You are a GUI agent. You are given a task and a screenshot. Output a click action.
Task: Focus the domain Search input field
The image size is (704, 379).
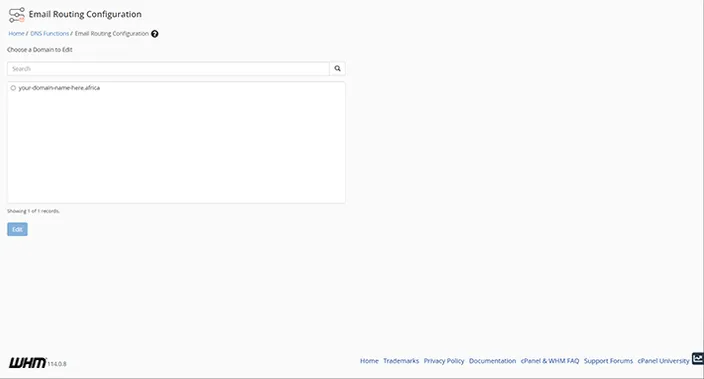[x=168, y=69]
